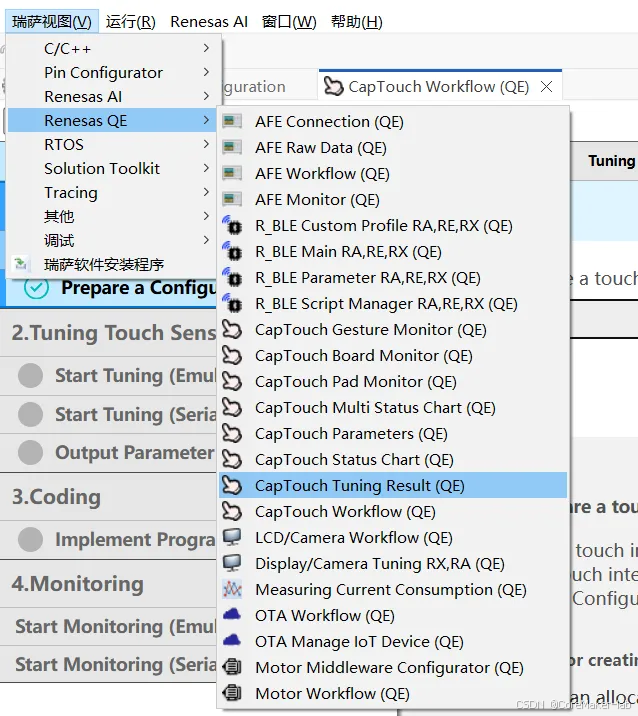Expand the Tracing submenu arrow
Screen dimensions: 638x716
[x=206, y=192]
